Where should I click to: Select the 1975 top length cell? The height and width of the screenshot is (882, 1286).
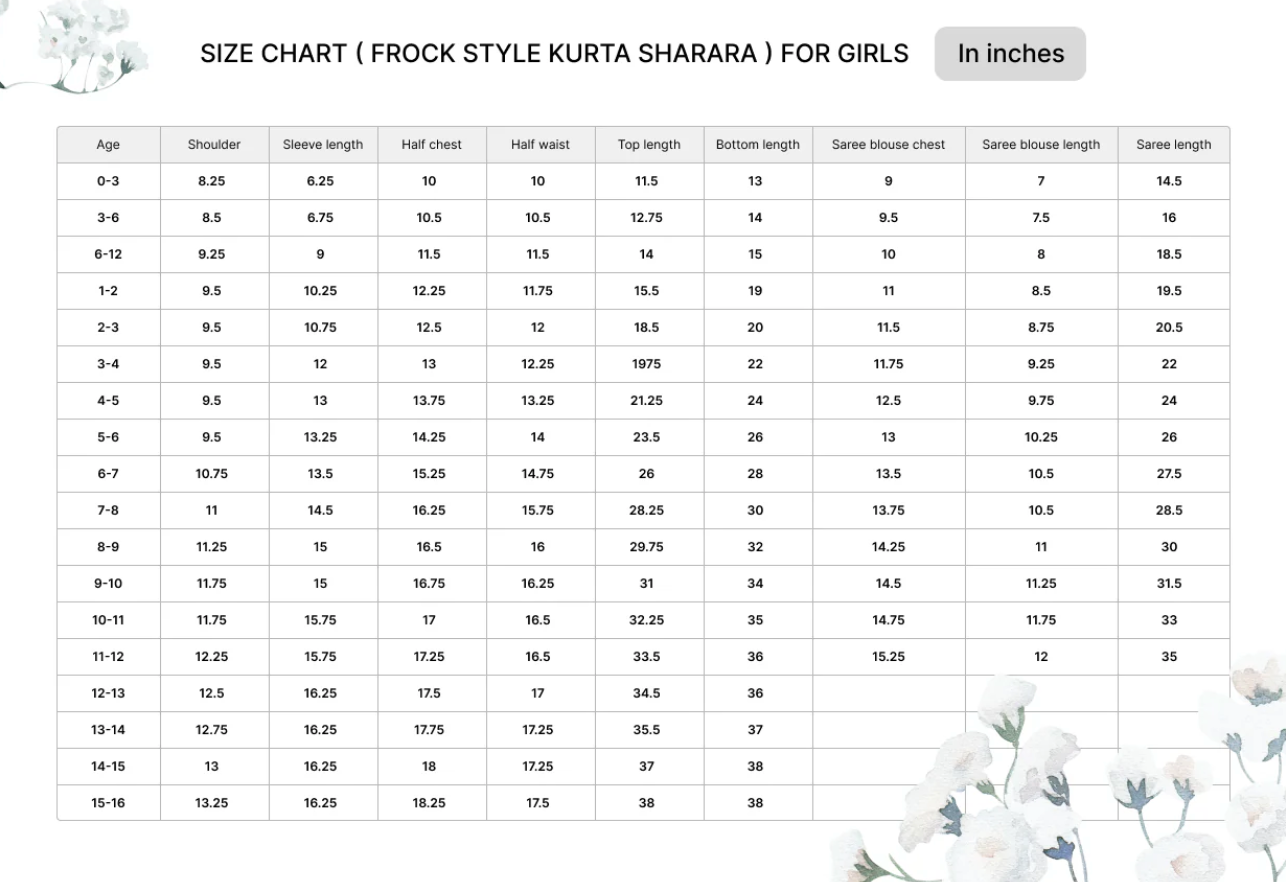[646, 364]
